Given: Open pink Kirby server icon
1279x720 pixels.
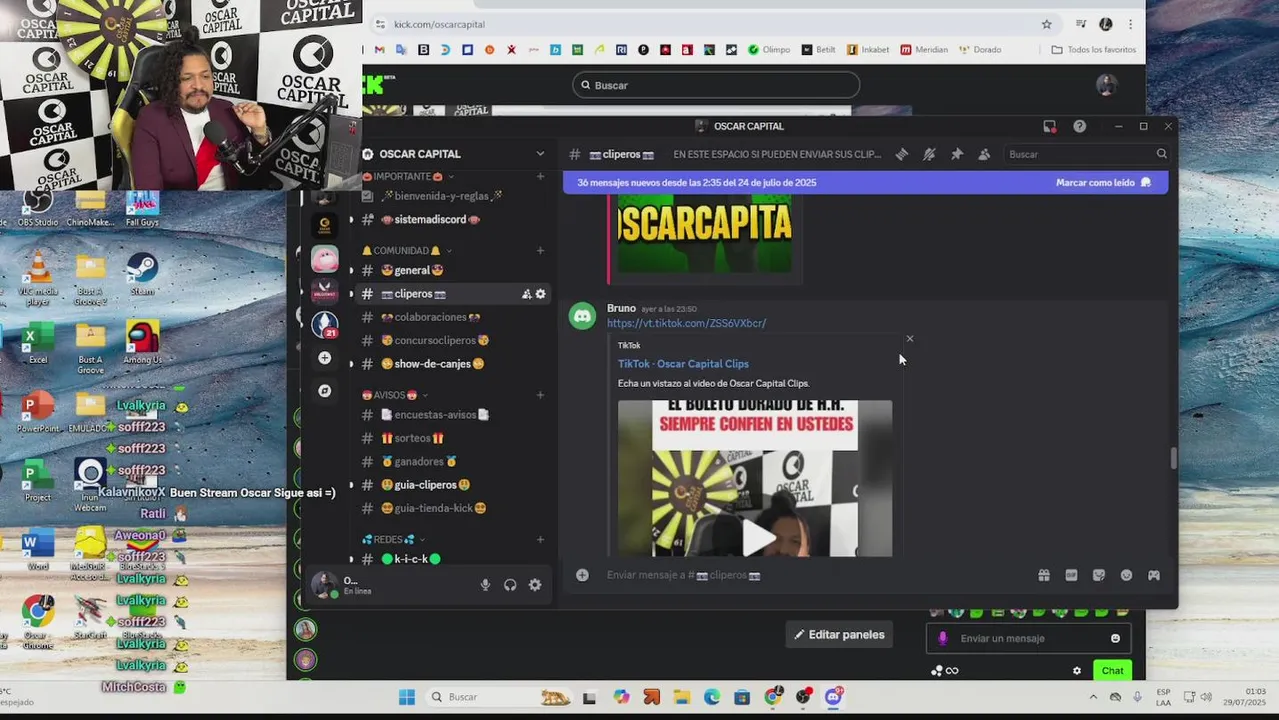Looking at the screenshot, I should click(x=324, y=258).
